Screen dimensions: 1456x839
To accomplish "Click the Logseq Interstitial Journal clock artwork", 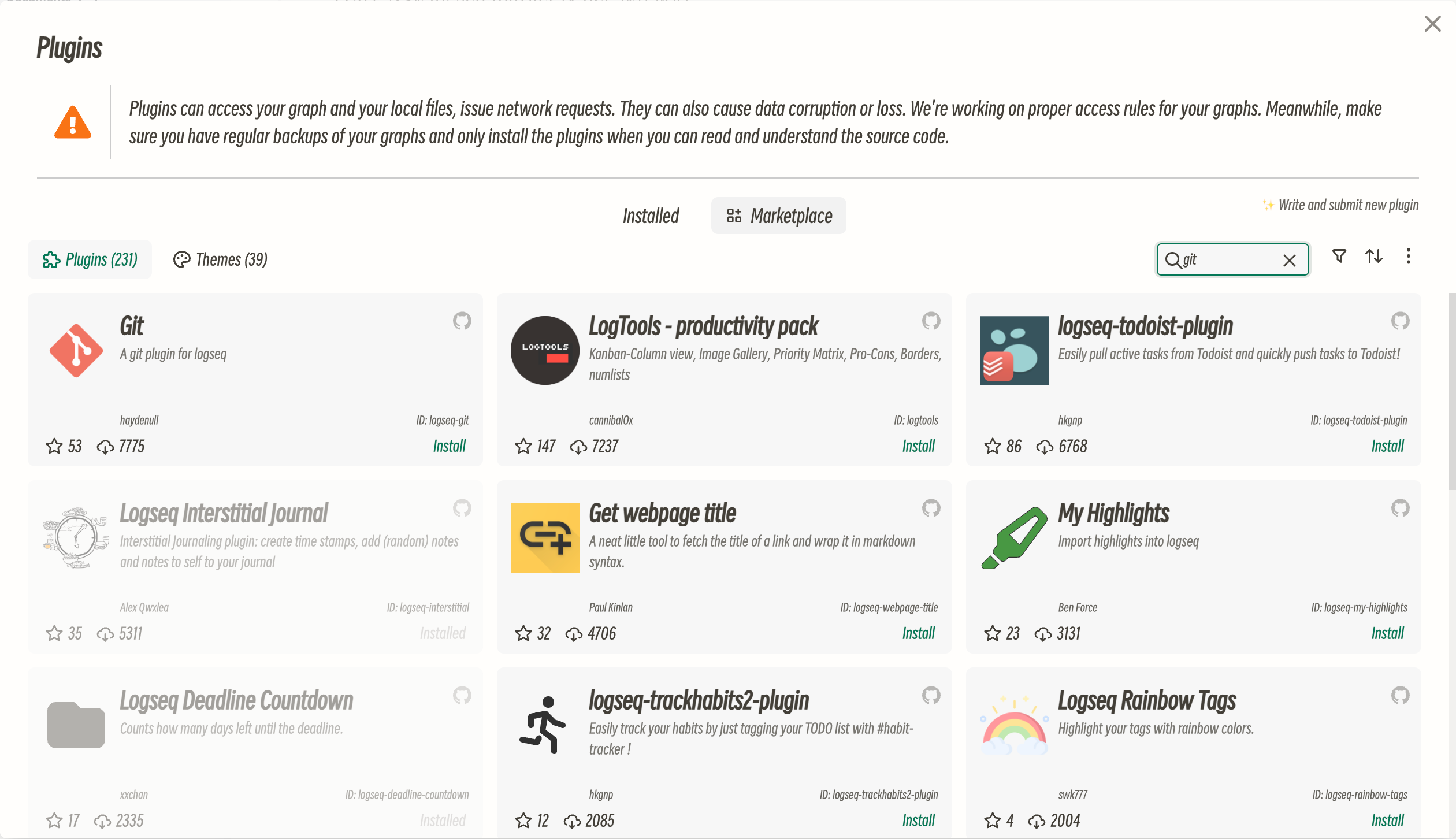I will pos(76,537).
